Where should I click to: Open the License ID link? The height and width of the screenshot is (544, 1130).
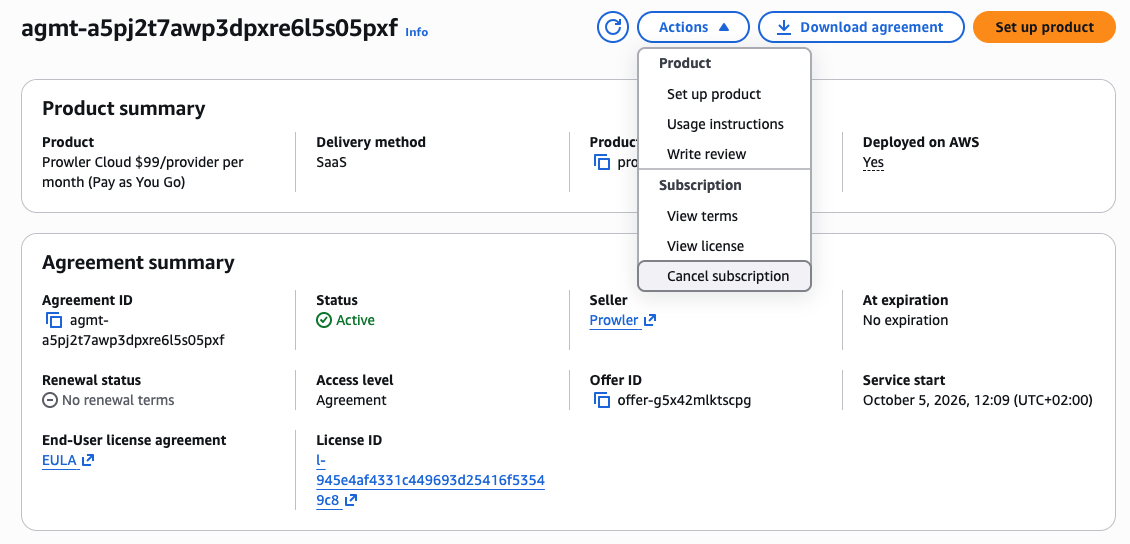tap(430, 480)
